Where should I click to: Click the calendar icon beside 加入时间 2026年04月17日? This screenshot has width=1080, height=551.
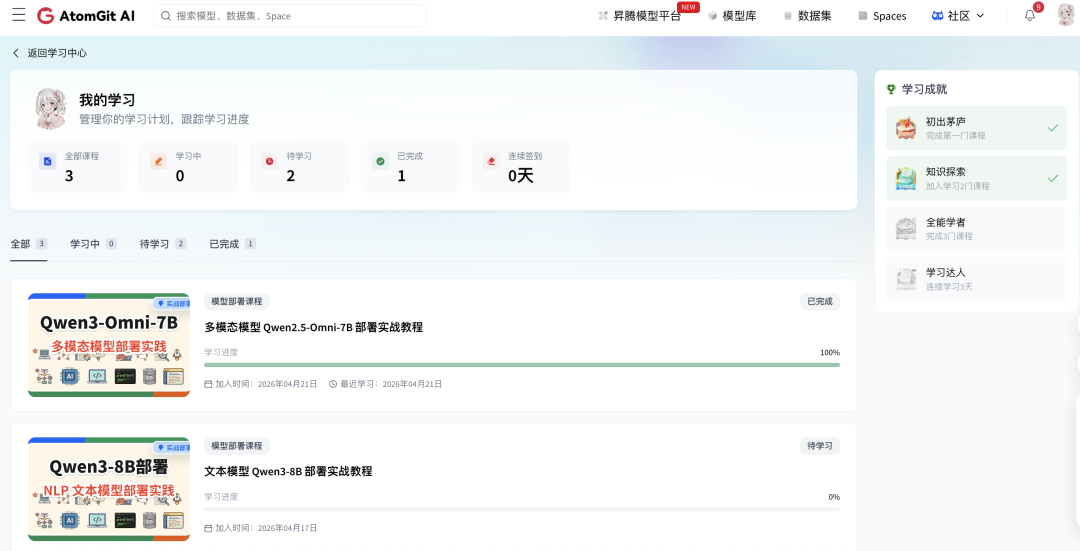coord(209,528)
